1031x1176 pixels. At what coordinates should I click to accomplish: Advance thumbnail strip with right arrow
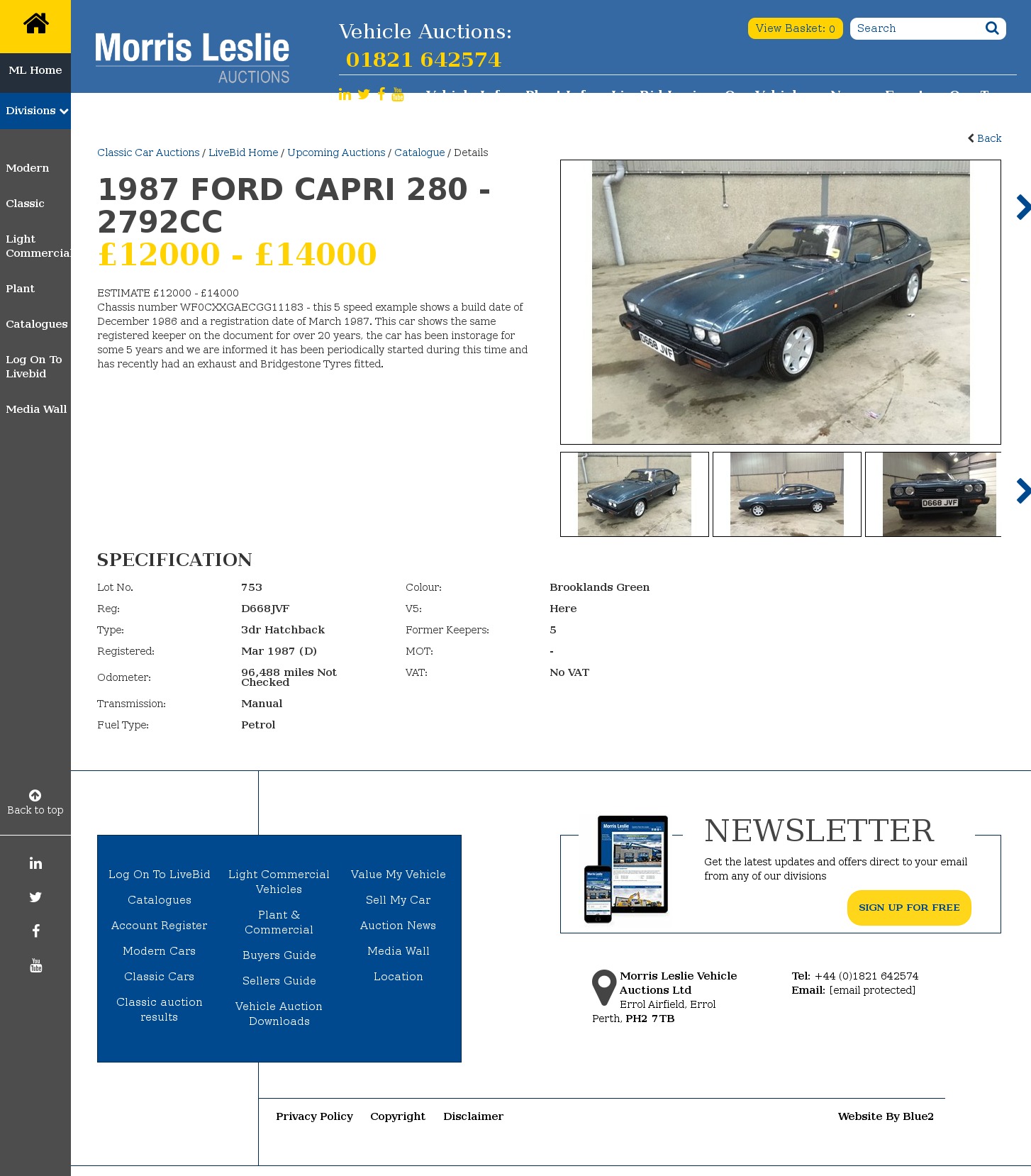[1022, 491]
